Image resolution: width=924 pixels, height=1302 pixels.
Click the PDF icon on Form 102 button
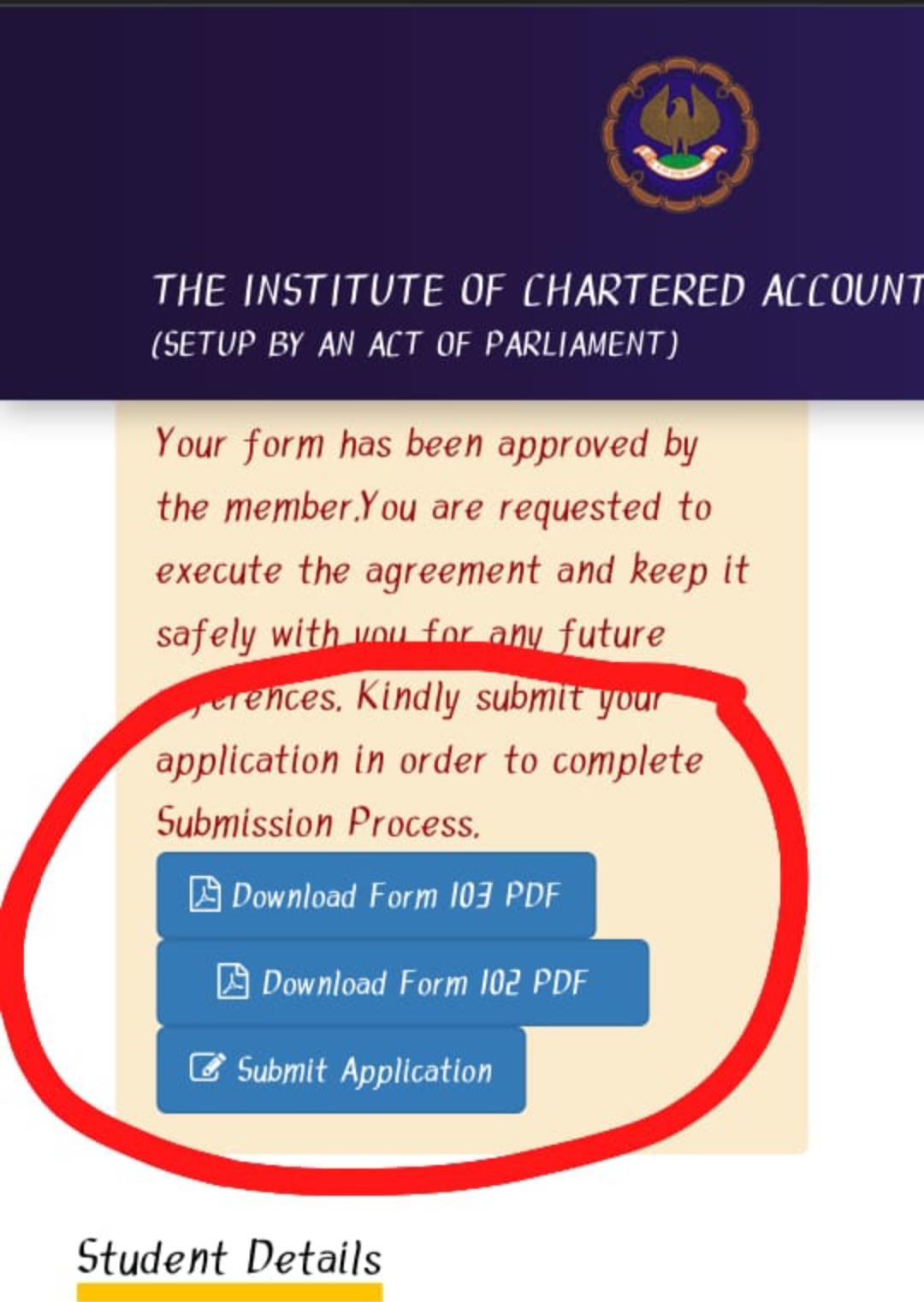click(x=233, y=981)
